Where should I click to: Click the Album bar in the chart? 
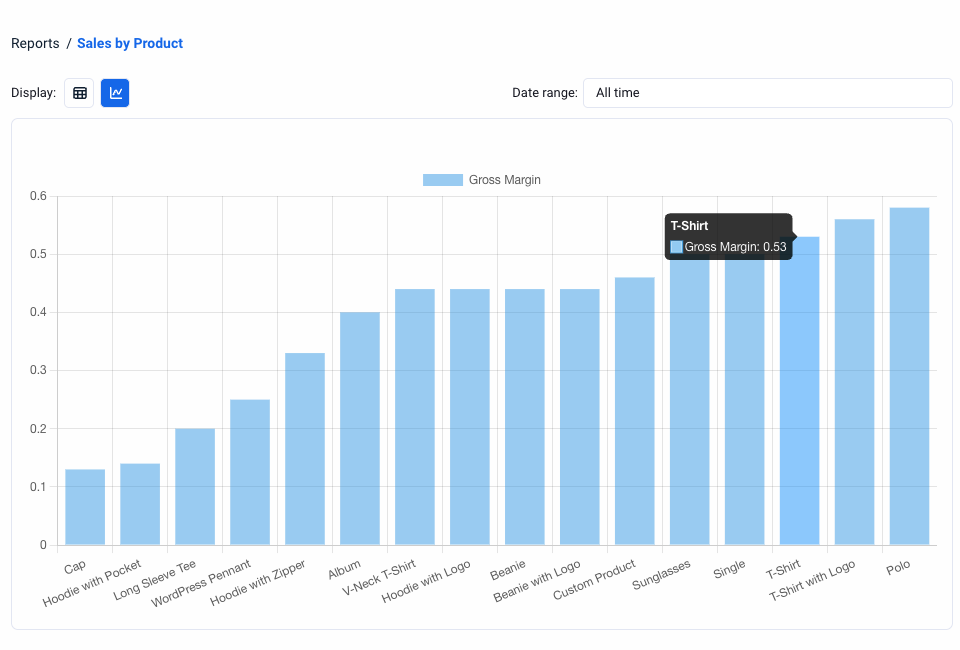coord(360,430)
